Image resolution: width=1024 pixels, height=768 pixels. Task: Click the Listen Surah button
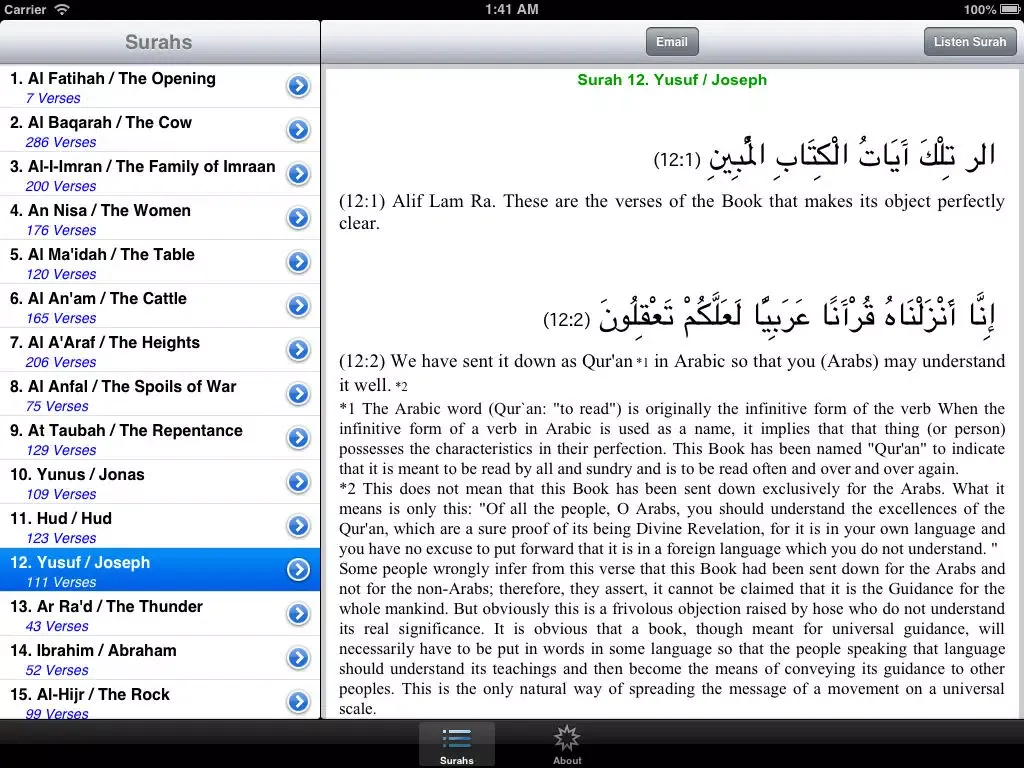[x=970, y=42]
